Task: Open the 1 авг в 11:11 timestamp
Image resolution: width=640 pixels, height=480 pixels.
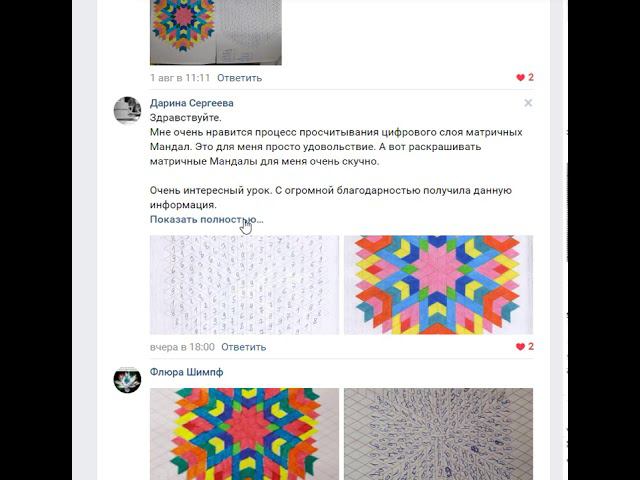Action: click(x=180, y=78)
